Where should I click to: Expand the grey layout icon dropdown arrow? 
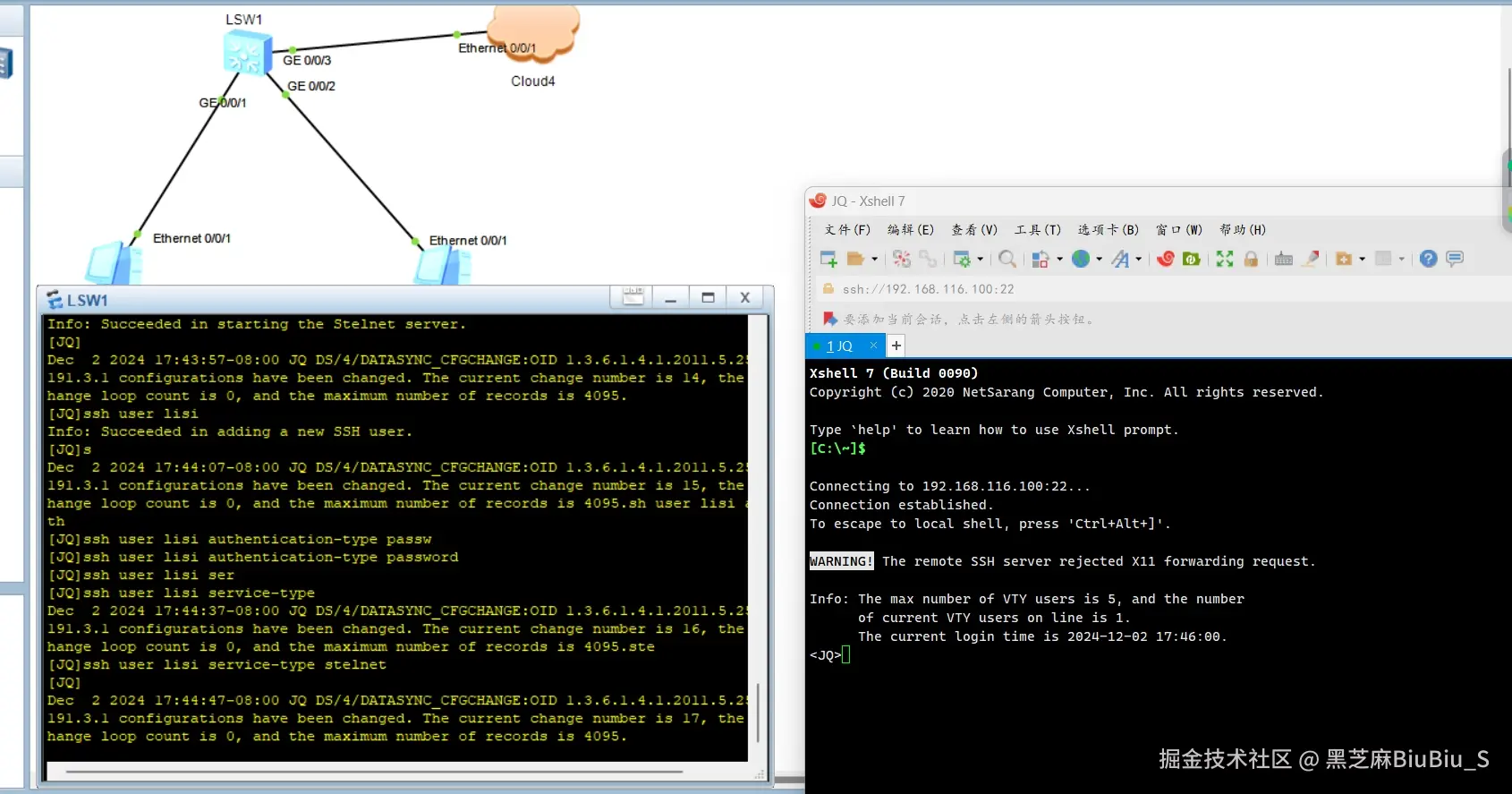pyautogui.click(x=1401, y=260)
